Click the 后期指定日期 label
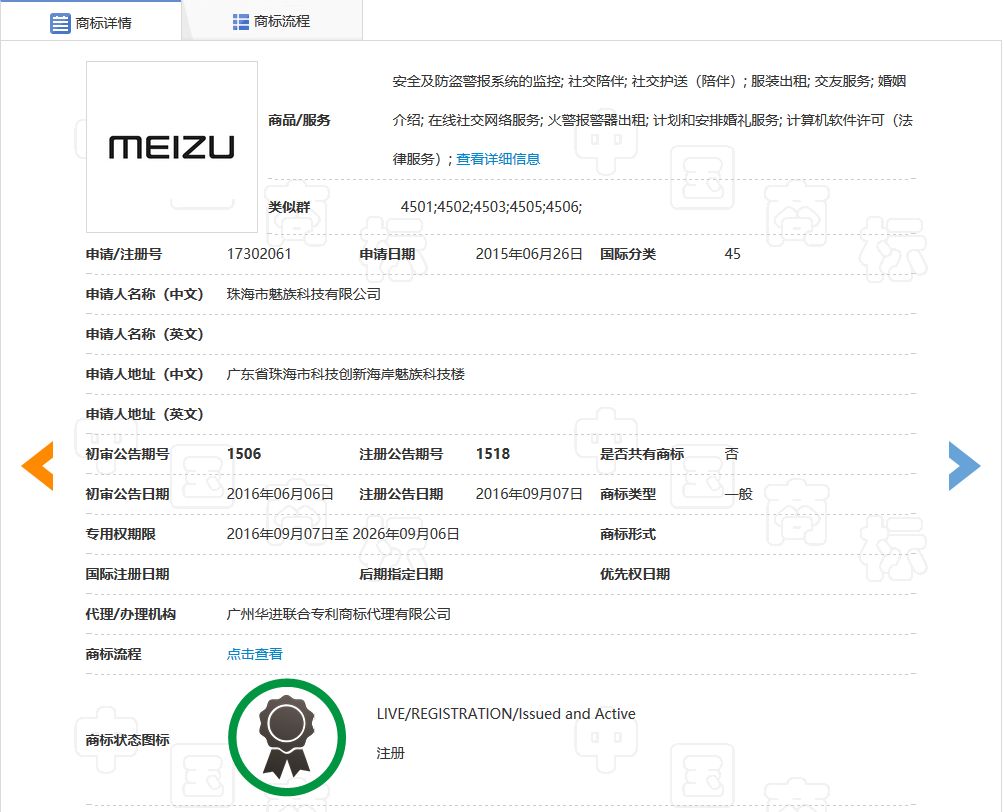This screenshot has width=1004, height=812. (401, 574)
